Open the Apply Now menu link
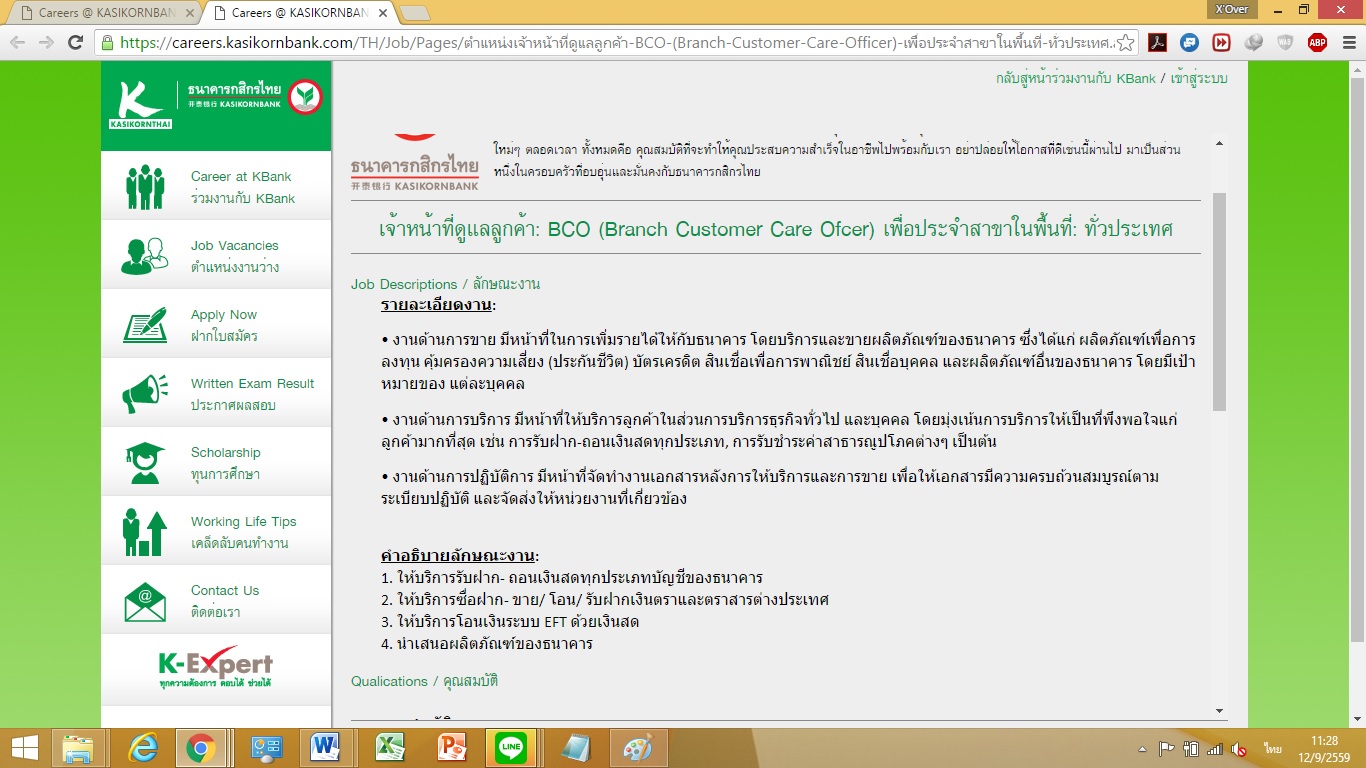The width and height of the screenshot is (1366, 768). coord(224,325)
